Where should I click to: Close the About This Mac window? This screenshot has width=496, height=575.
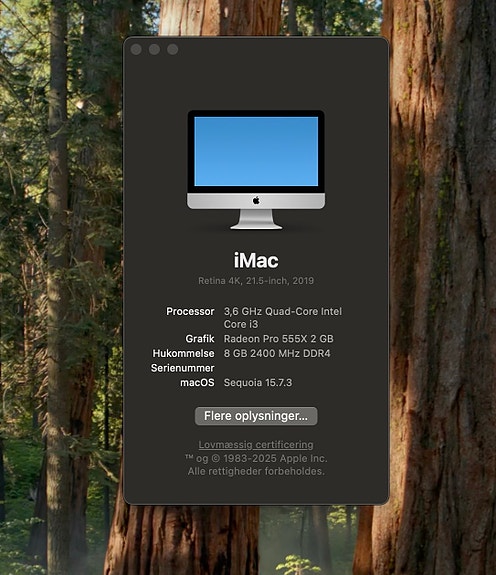click(x=136, y=49)
